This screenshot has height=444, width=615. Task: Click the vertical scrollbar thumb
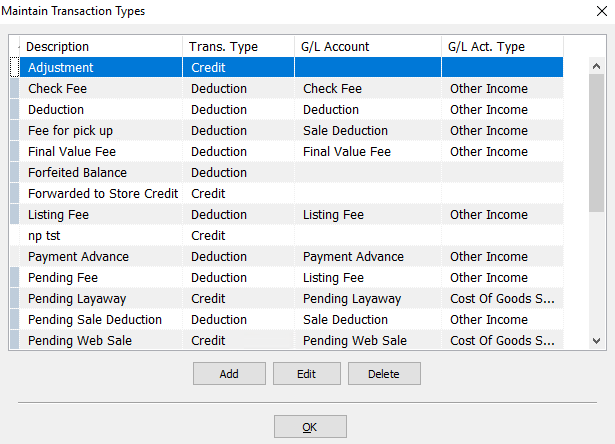click(x=597, y=143)
